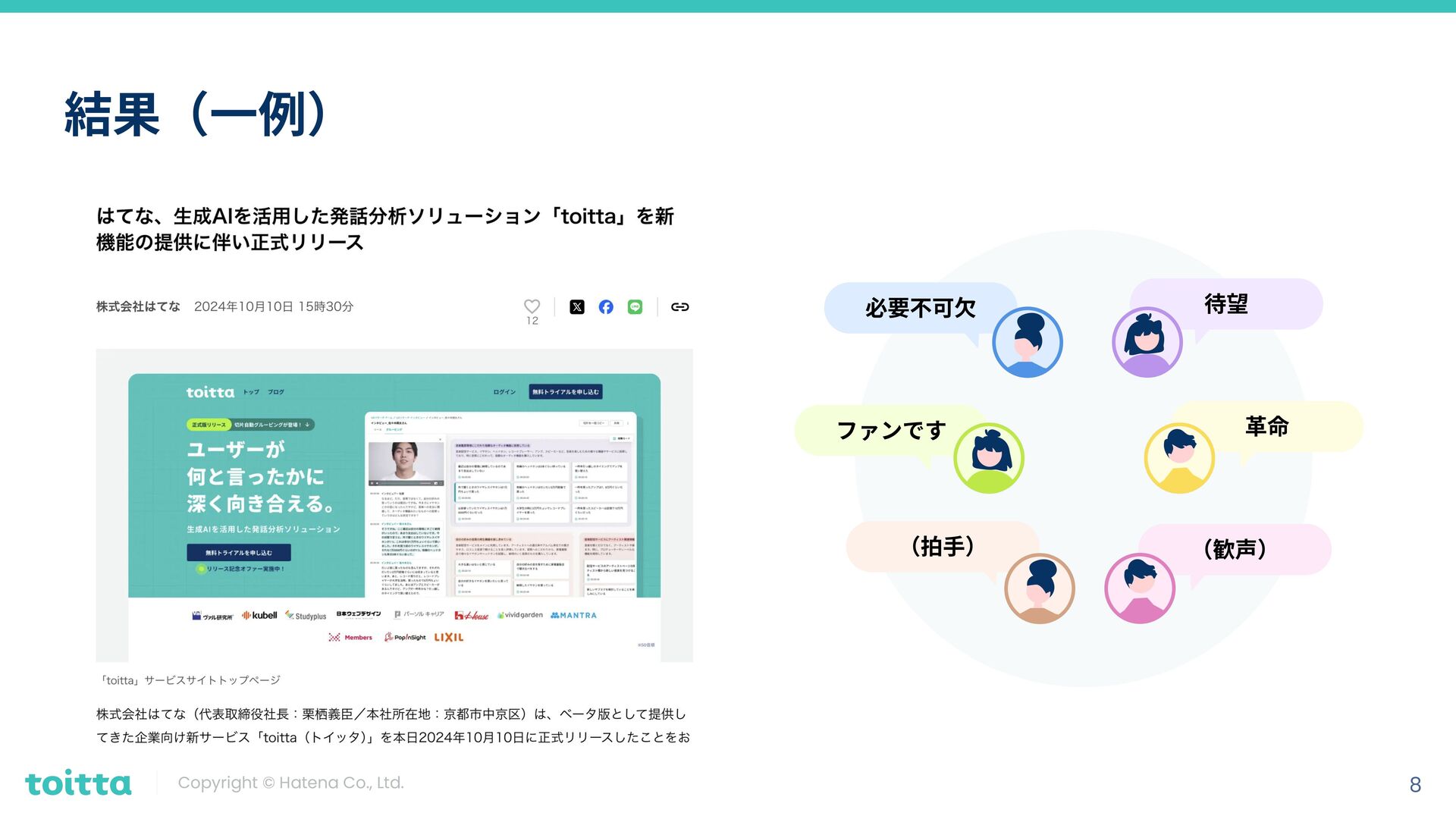The image size is (1456, 819).
Task: Click the LIXIL logo in the screenshot
Action: coord(449,637)
